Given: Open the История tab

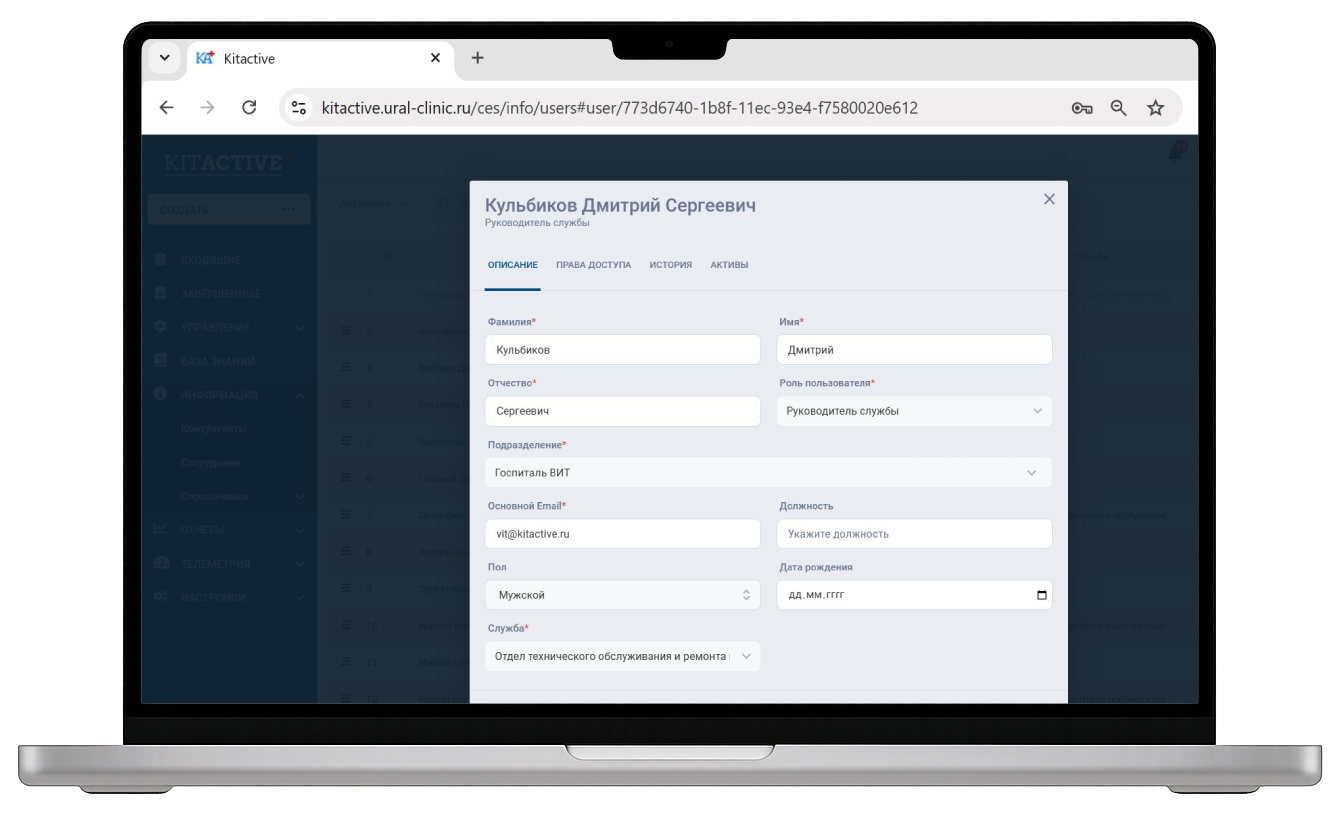Looking at the screenshot, I should coord(670,265).
